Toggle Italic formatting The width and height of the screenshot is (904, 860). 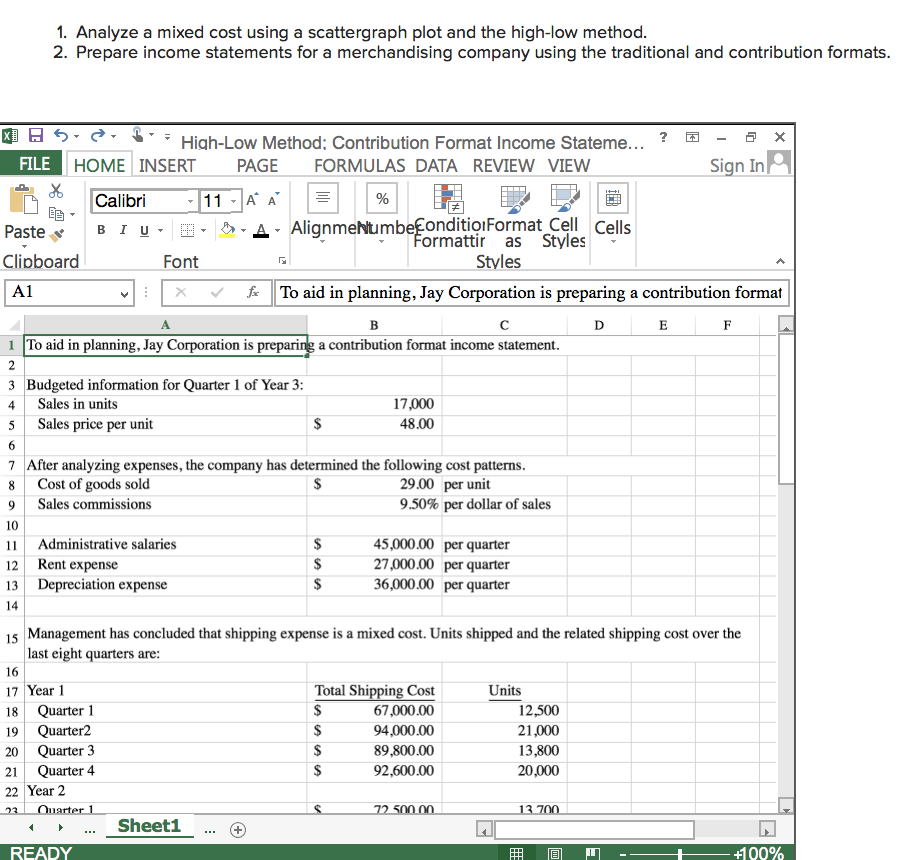123,230
